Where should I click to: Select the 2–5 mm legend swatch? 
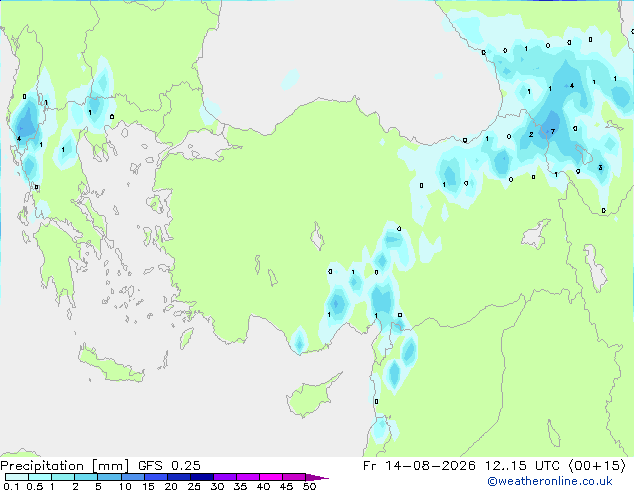pyautogui.click(x=86, y=477)
